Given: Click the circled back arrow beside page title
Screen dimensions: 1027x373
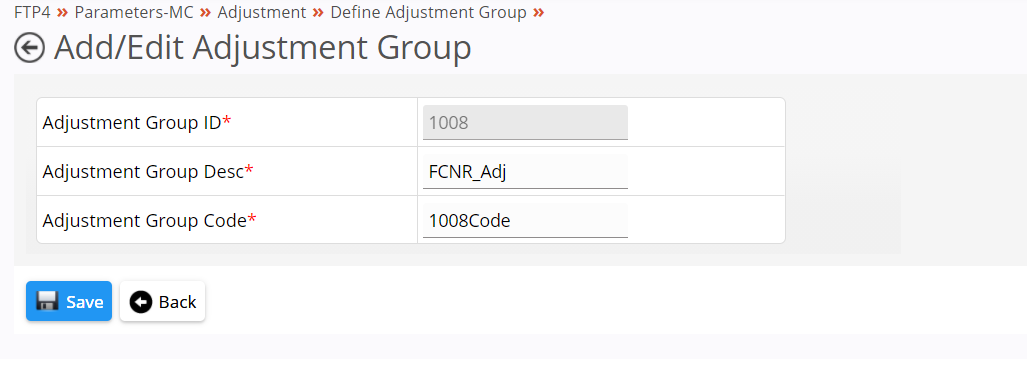Looking at the screenshot, I should (29, 49).
